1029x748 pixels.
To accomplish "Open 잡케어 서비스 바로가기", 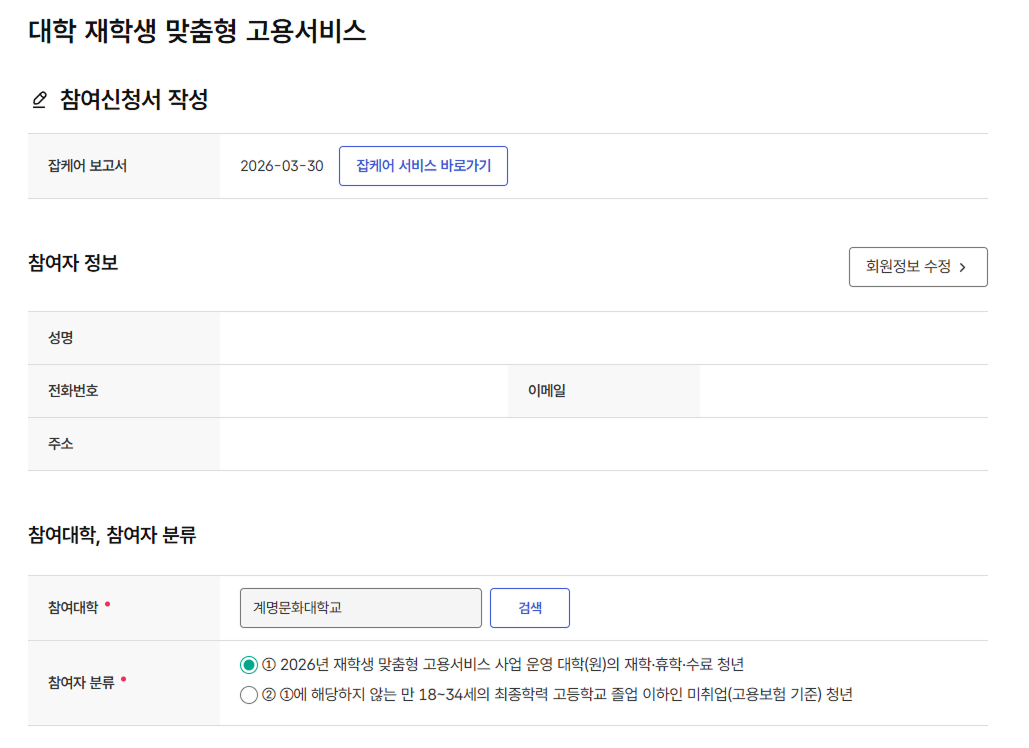I will coord(423,166).
